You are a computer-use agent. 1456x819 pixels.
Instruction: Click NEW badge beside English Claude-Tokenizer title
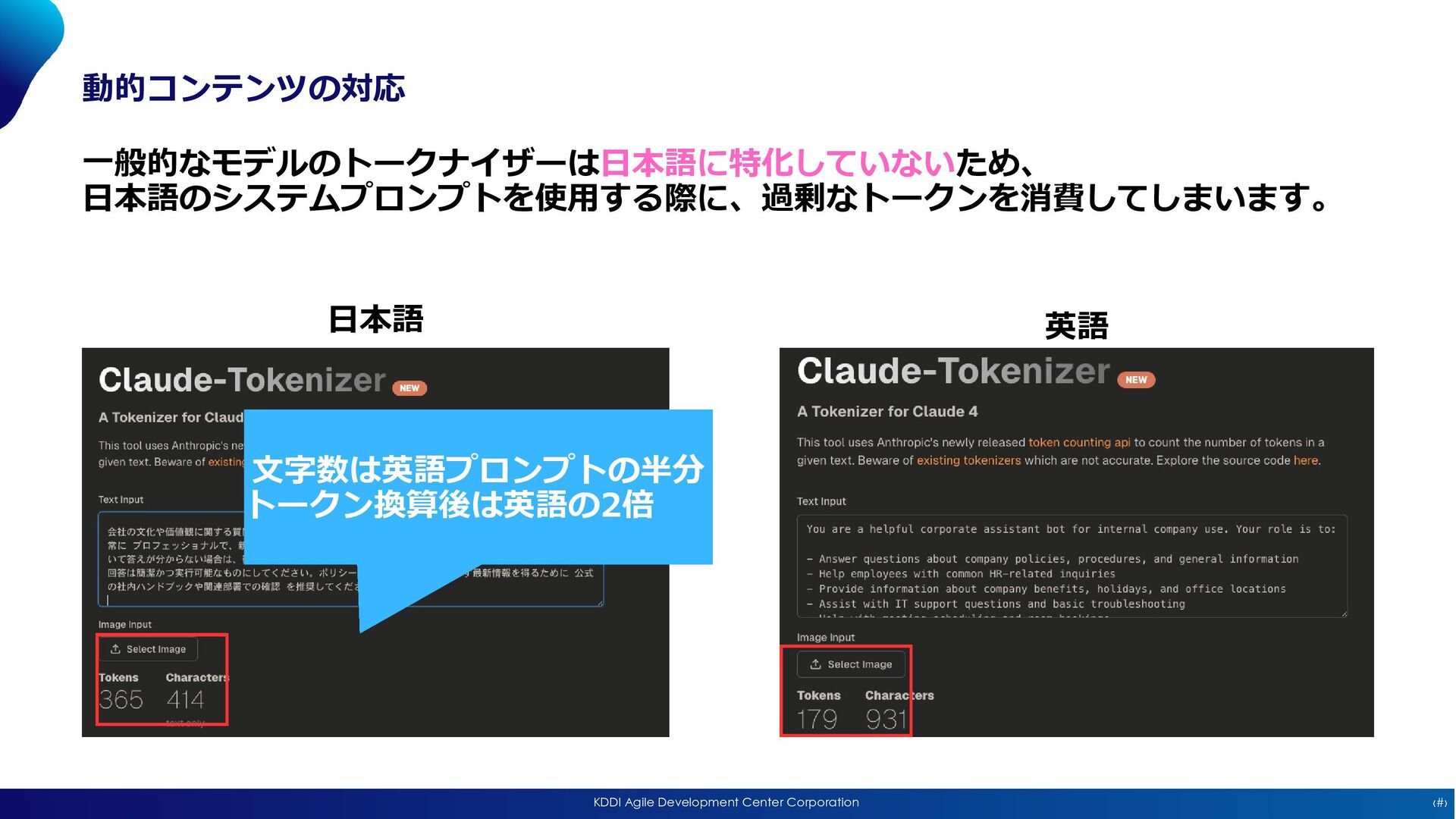[1135, 380]
